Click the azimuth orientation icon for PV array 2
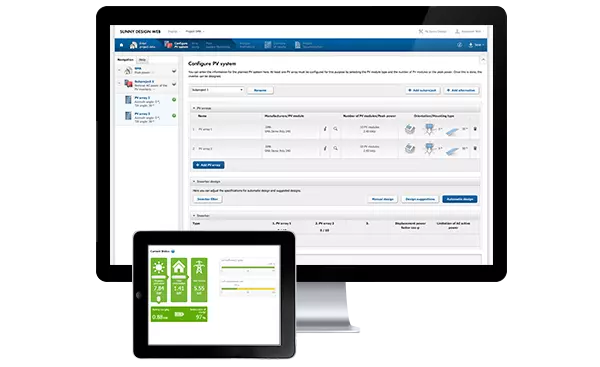600x367 pixels. coord(430,148)
